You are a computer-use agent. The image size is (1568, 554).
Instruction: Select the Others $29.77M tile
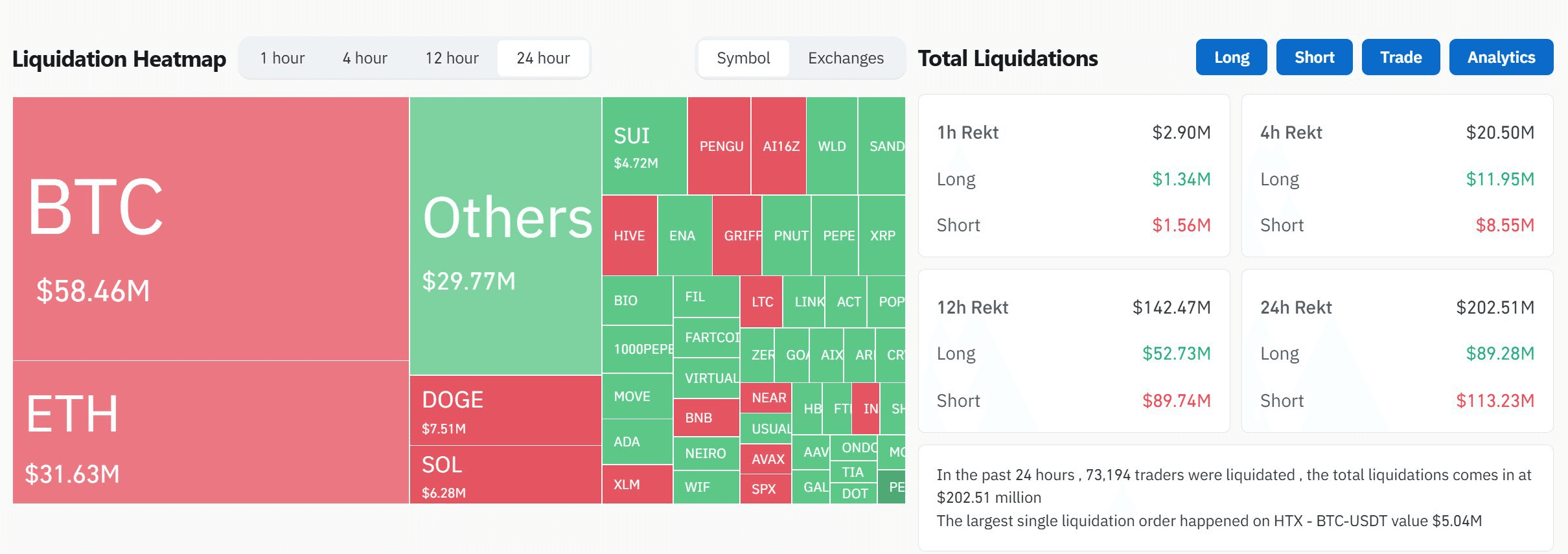coord(505,236)
